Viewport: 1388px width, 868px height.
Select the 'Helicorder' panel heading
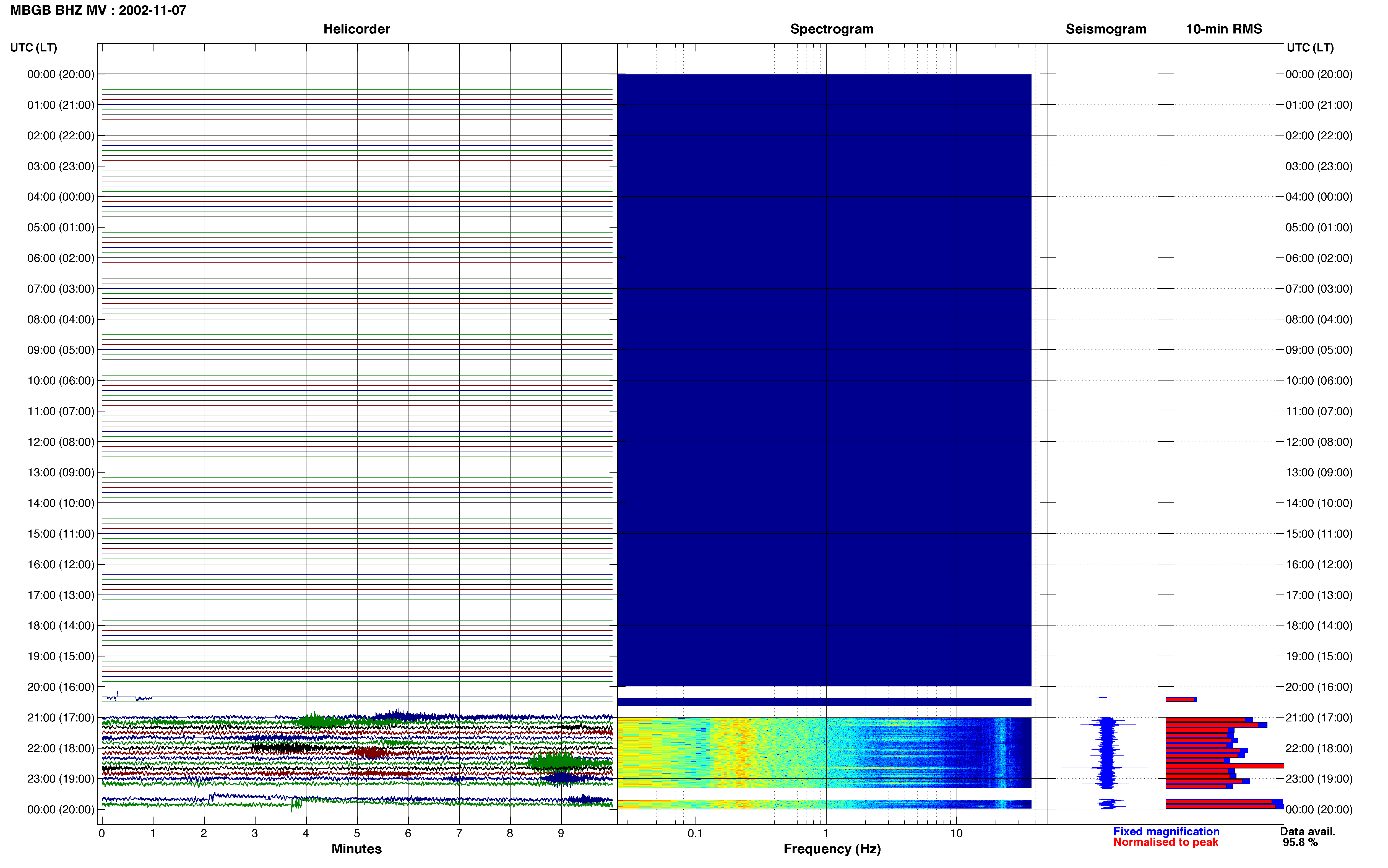pyautogui.click(x=356, y=29)
